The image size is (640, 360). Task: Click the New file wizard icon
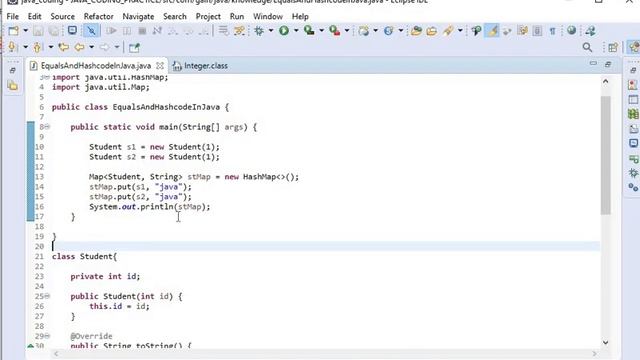(x=13, y=31)
